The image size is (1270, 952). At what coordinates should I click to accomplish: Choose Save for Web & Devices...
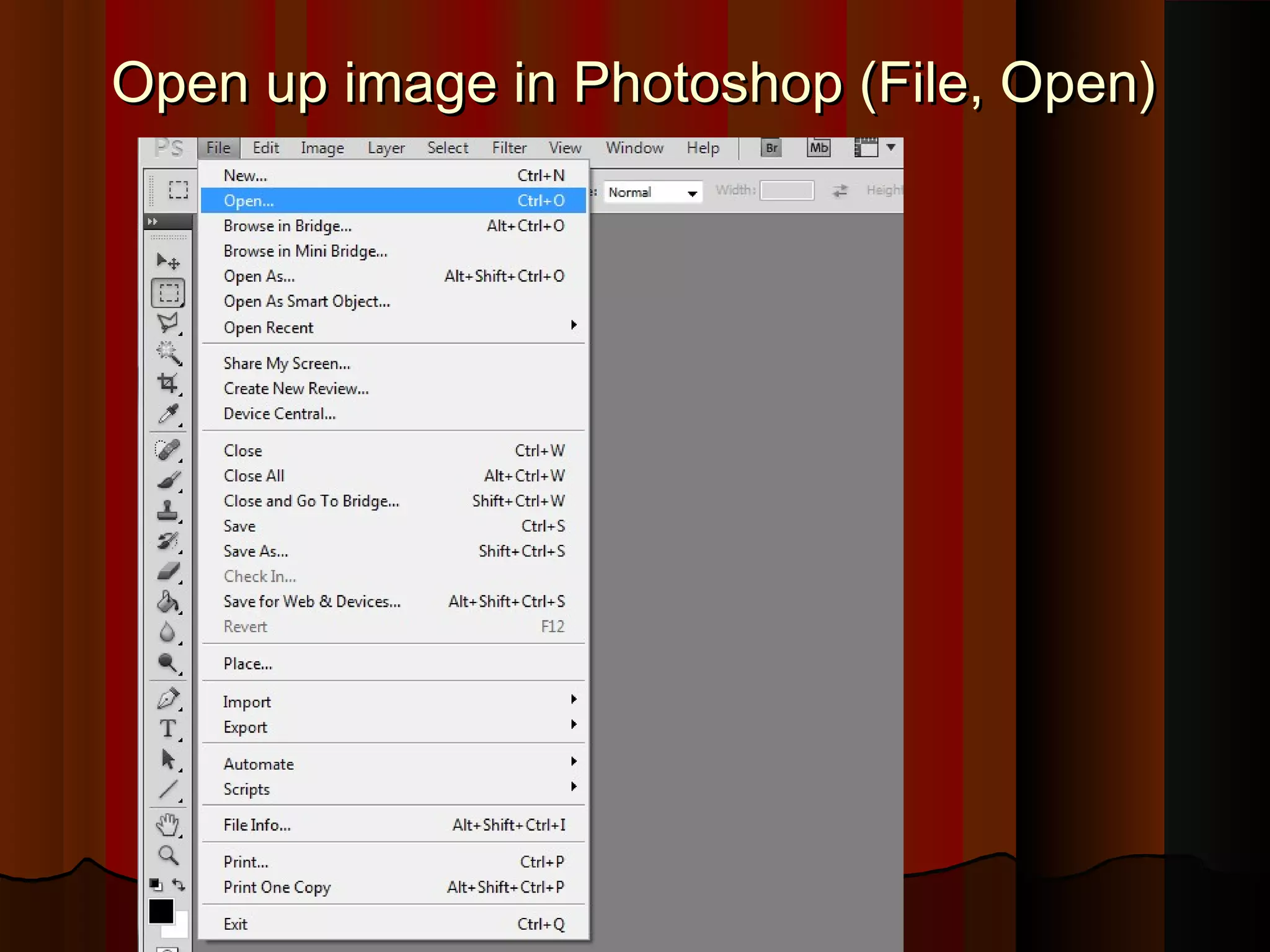[x=393, y=601]
